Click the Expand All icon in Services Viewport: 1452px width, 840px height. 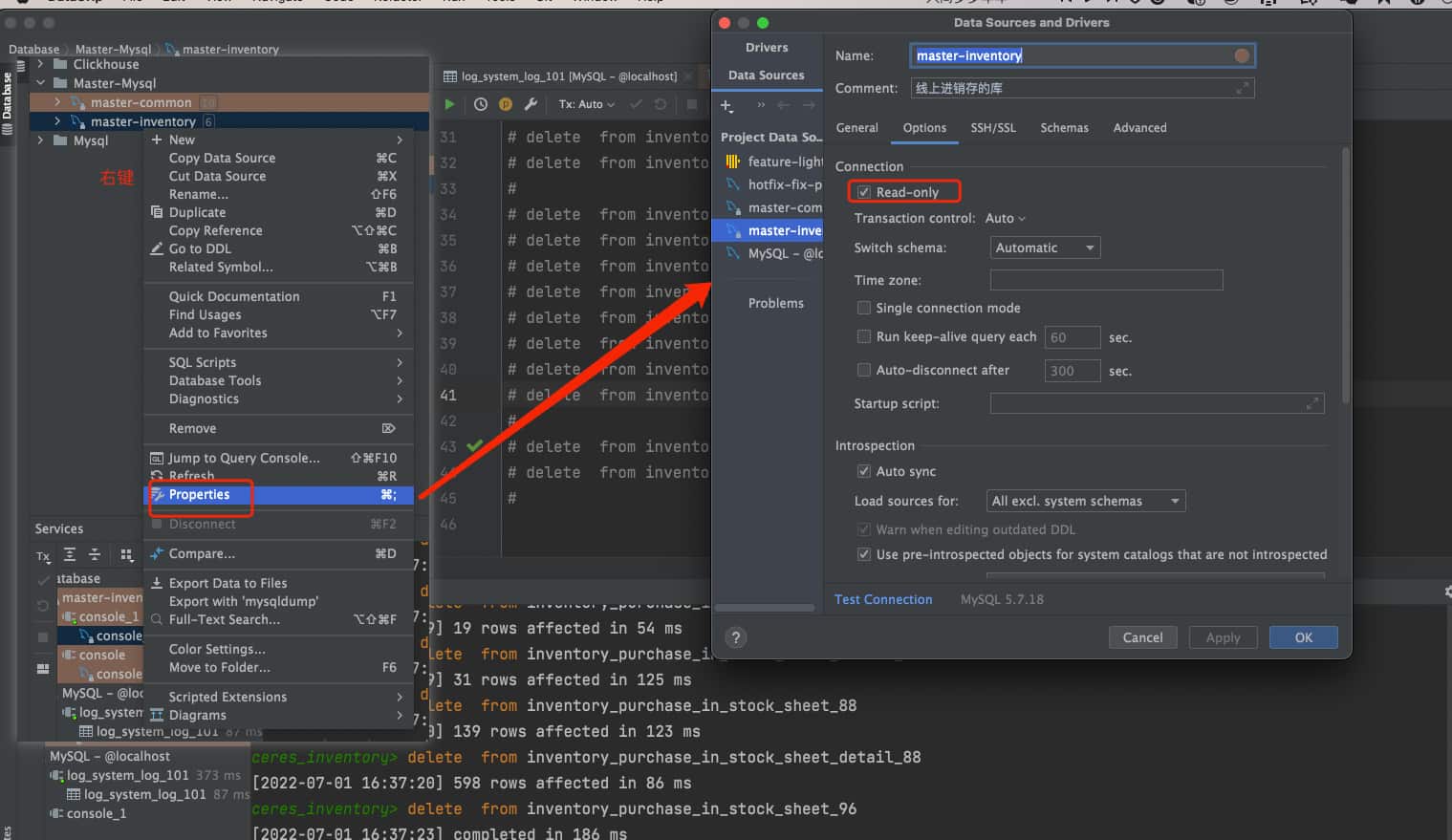point(70,554)
